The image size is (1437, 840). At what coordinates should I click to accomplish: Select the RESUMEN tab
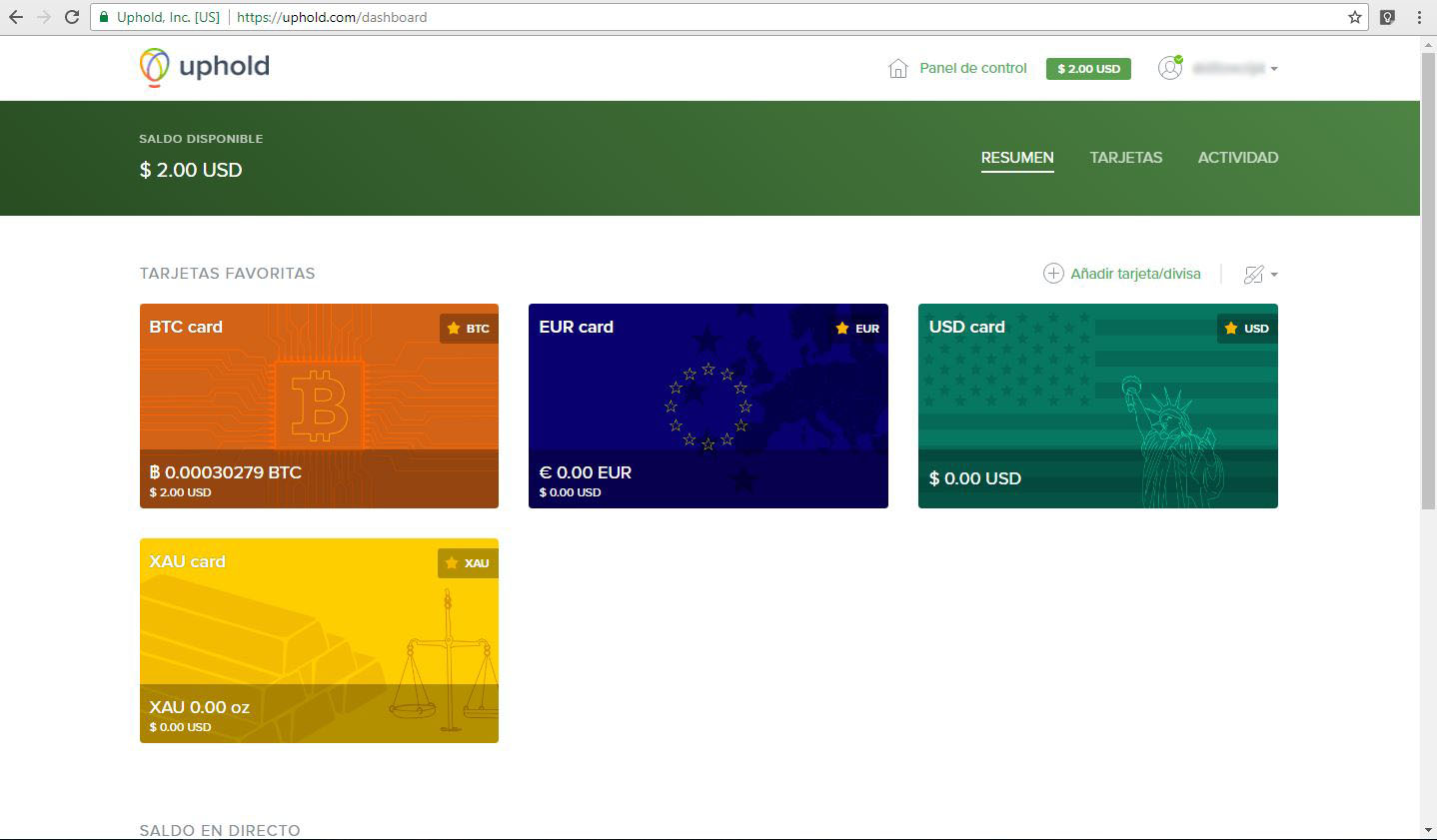1016,157
